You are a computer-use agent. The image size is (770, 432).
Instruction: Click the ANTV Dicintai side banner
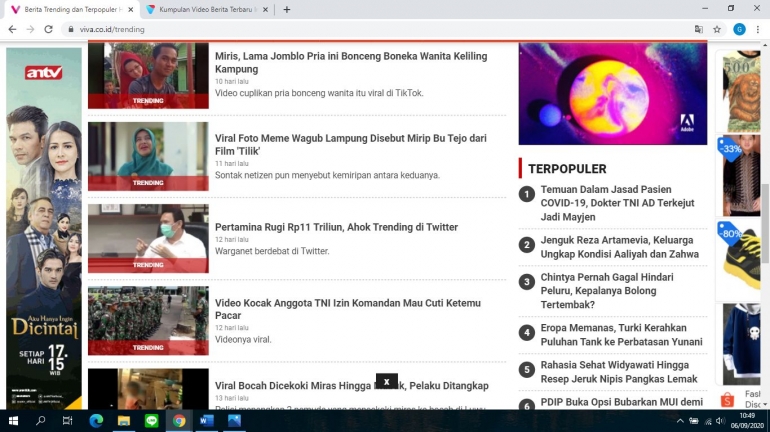[x=44, y=228]
